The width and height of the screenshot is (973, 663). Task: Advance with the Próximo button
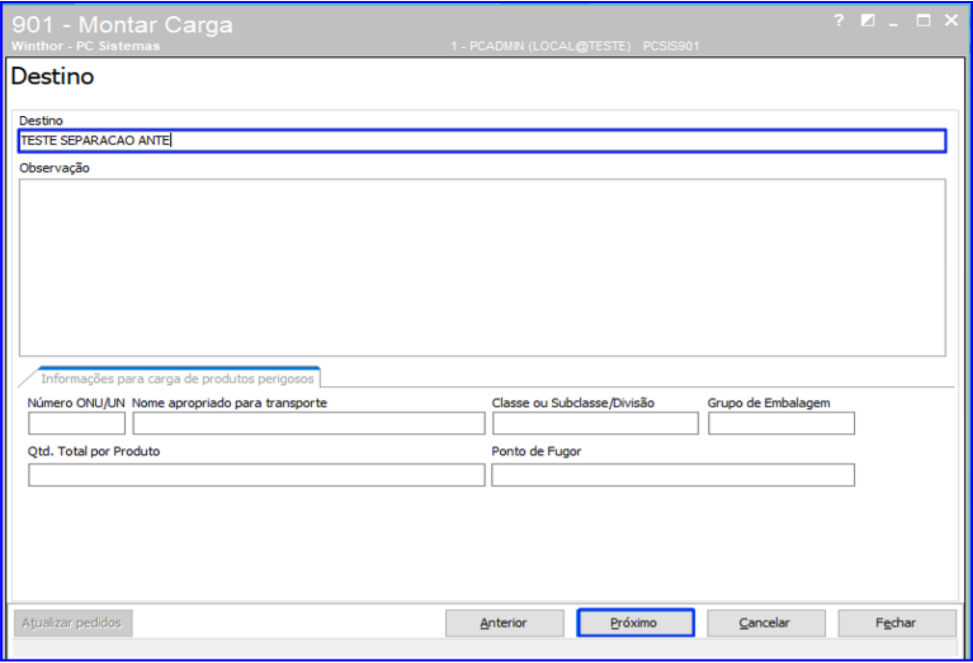(x=635, y=623)
